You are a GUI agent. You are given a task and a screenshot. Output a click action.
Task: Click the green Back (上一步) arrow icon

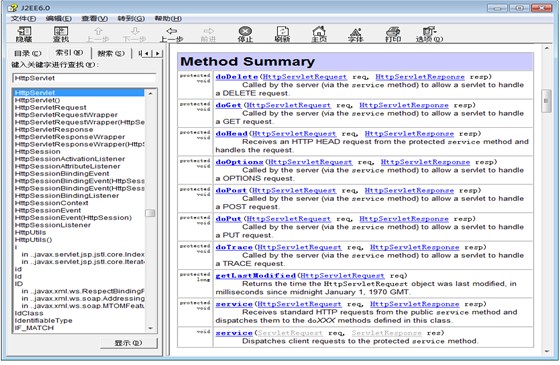point(171,35)
